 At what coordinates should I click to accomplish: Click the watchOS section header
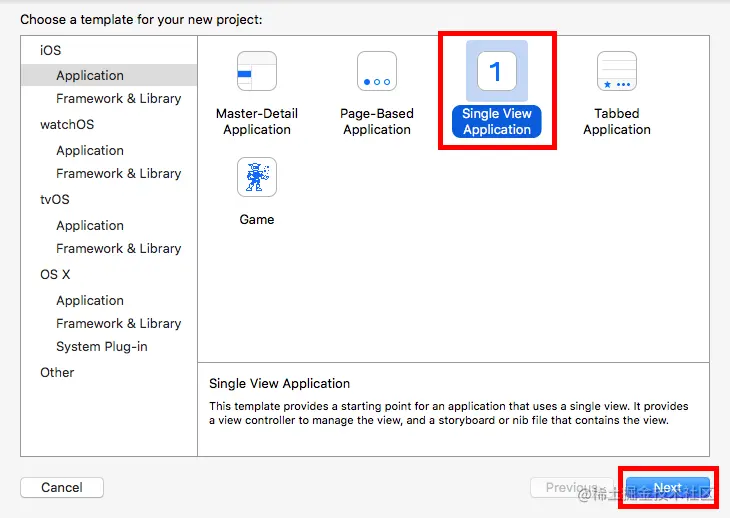click(67, 124)
